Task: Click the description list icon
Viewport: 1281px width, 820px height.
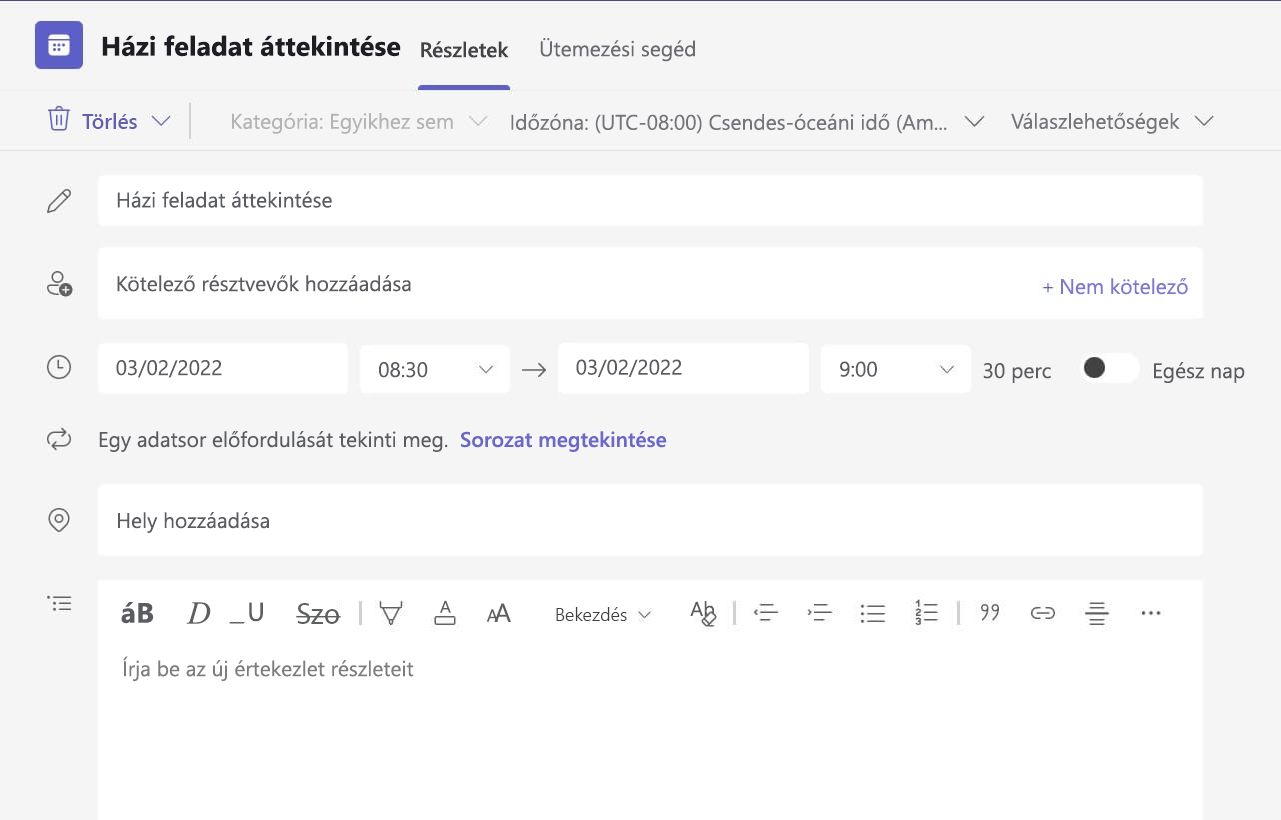Action: 59,604
